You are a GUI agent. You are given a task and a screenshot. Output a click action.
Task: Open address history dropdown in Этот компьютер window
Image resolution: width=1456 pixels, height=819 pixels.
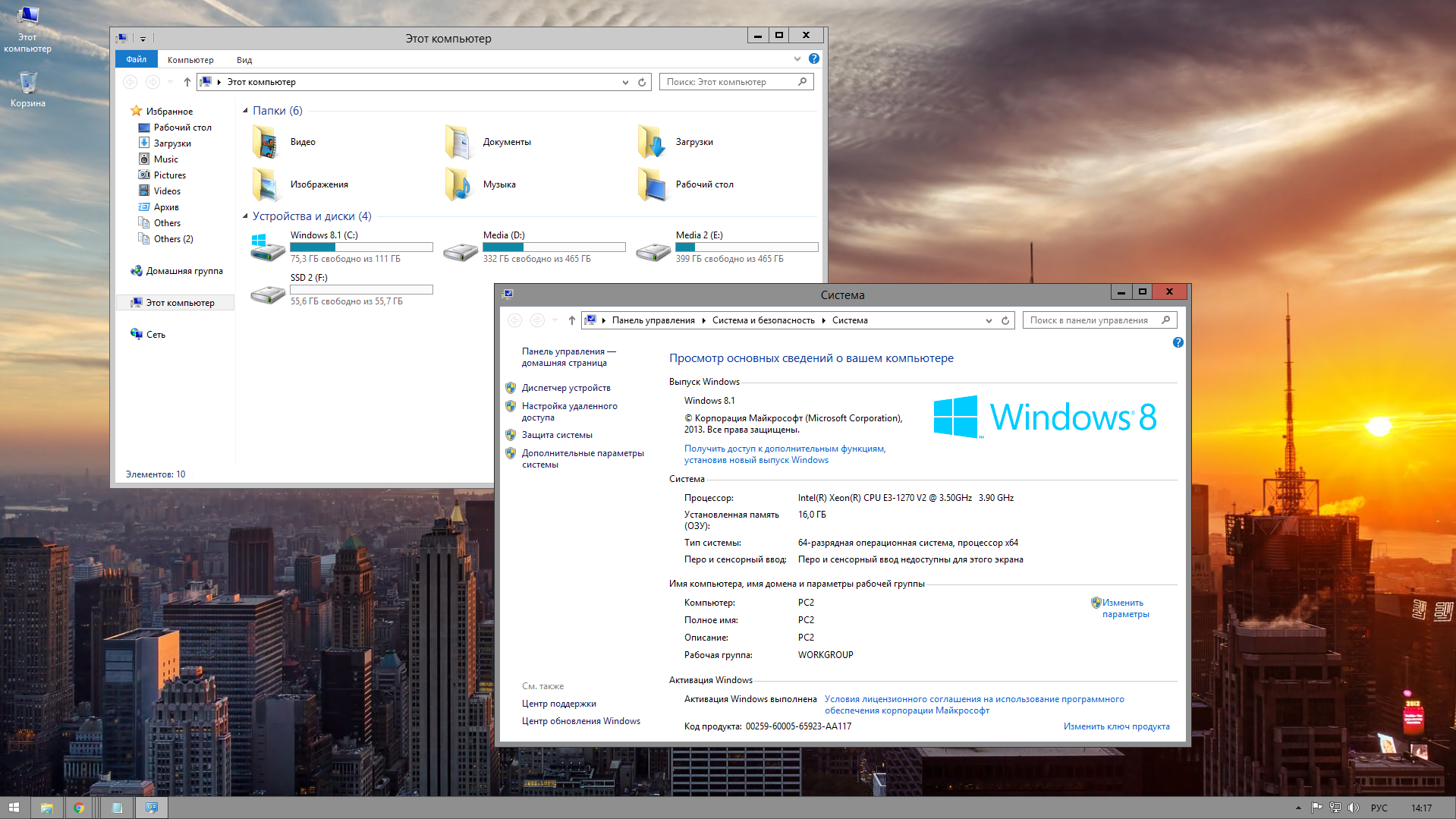[x=625, y=82]
